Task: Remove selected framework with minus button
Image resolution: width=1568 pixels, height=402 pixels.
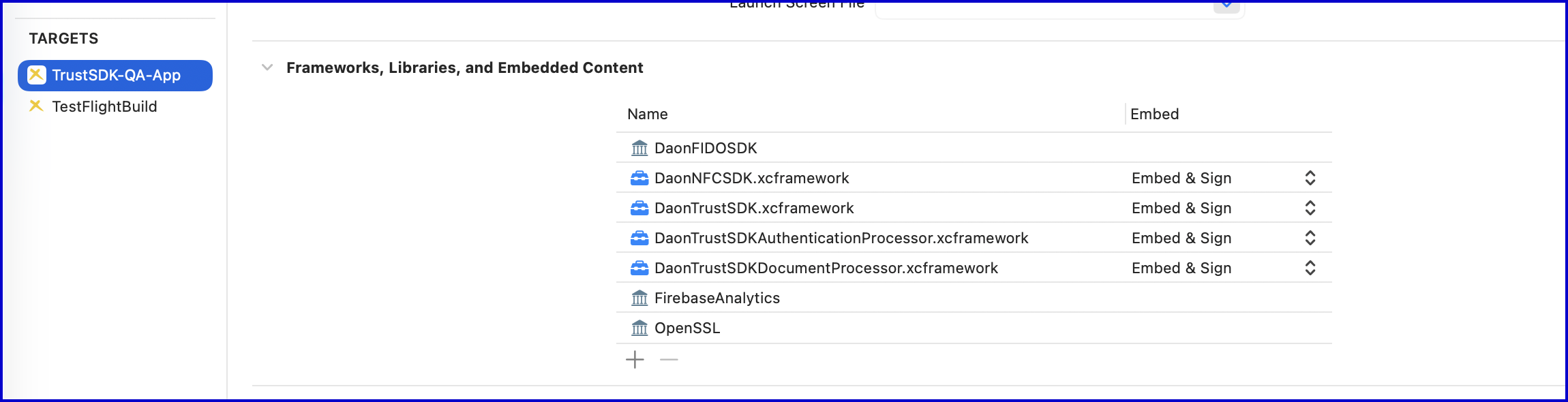Action: tap(669, 359)
